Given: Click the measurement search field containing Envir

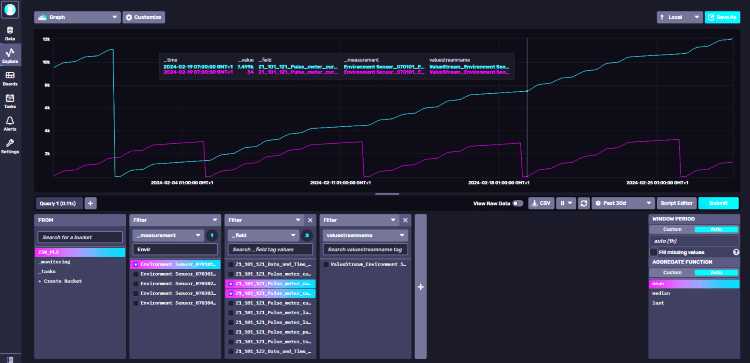Looking at the screenshot, I should pyautogui.click(x=176, y=249).
